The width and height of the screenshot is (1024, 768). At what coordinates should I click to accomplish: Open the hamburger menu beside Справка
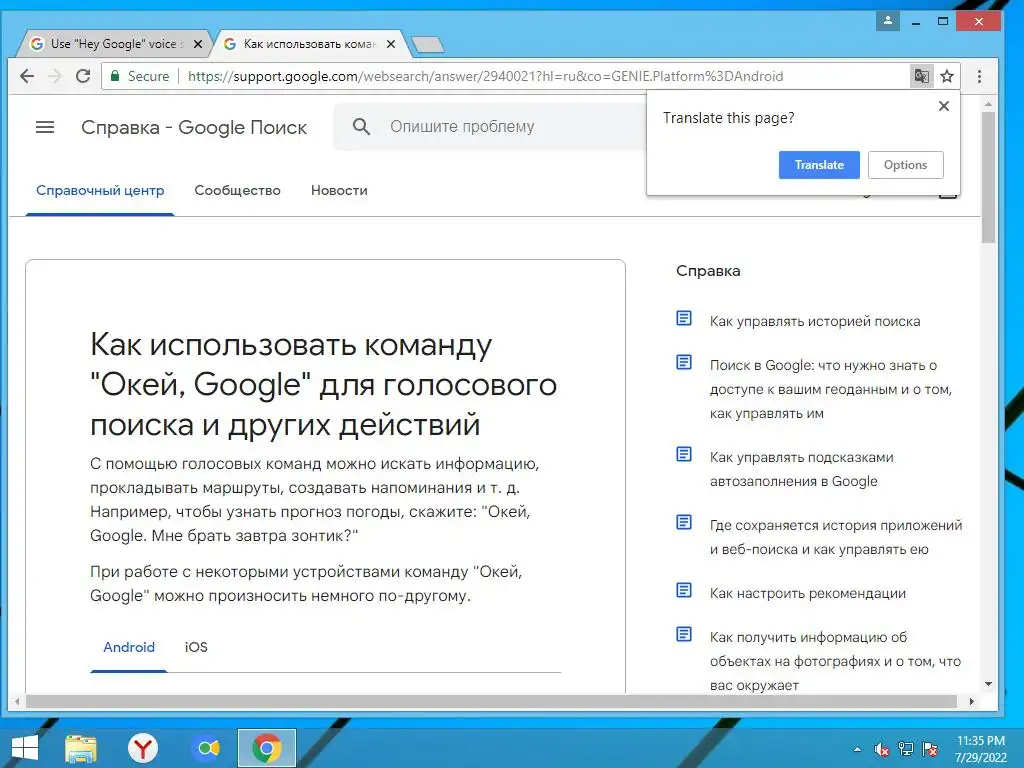[x=45, y=127]
